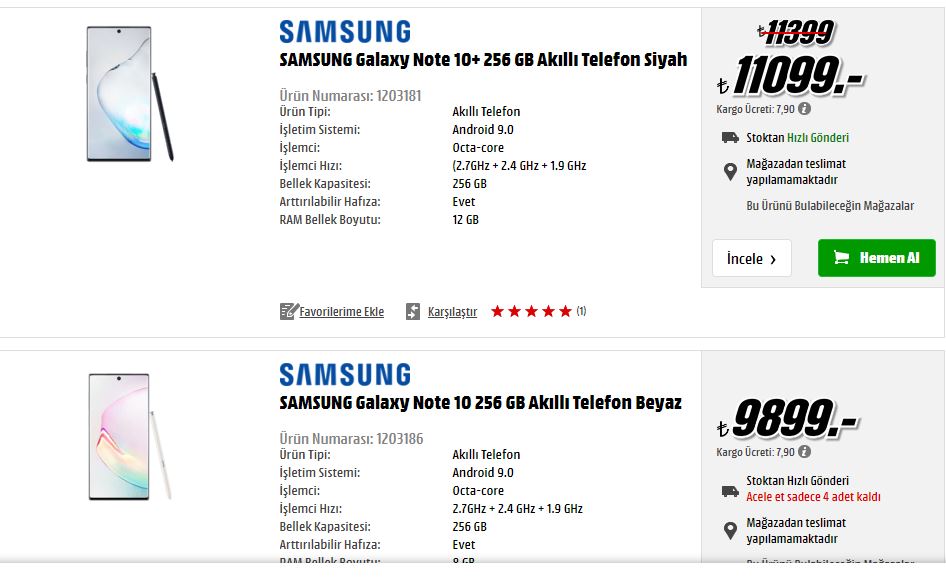Click the Samsung logo above Note 10
946x583 pixels.
(345, 374)
